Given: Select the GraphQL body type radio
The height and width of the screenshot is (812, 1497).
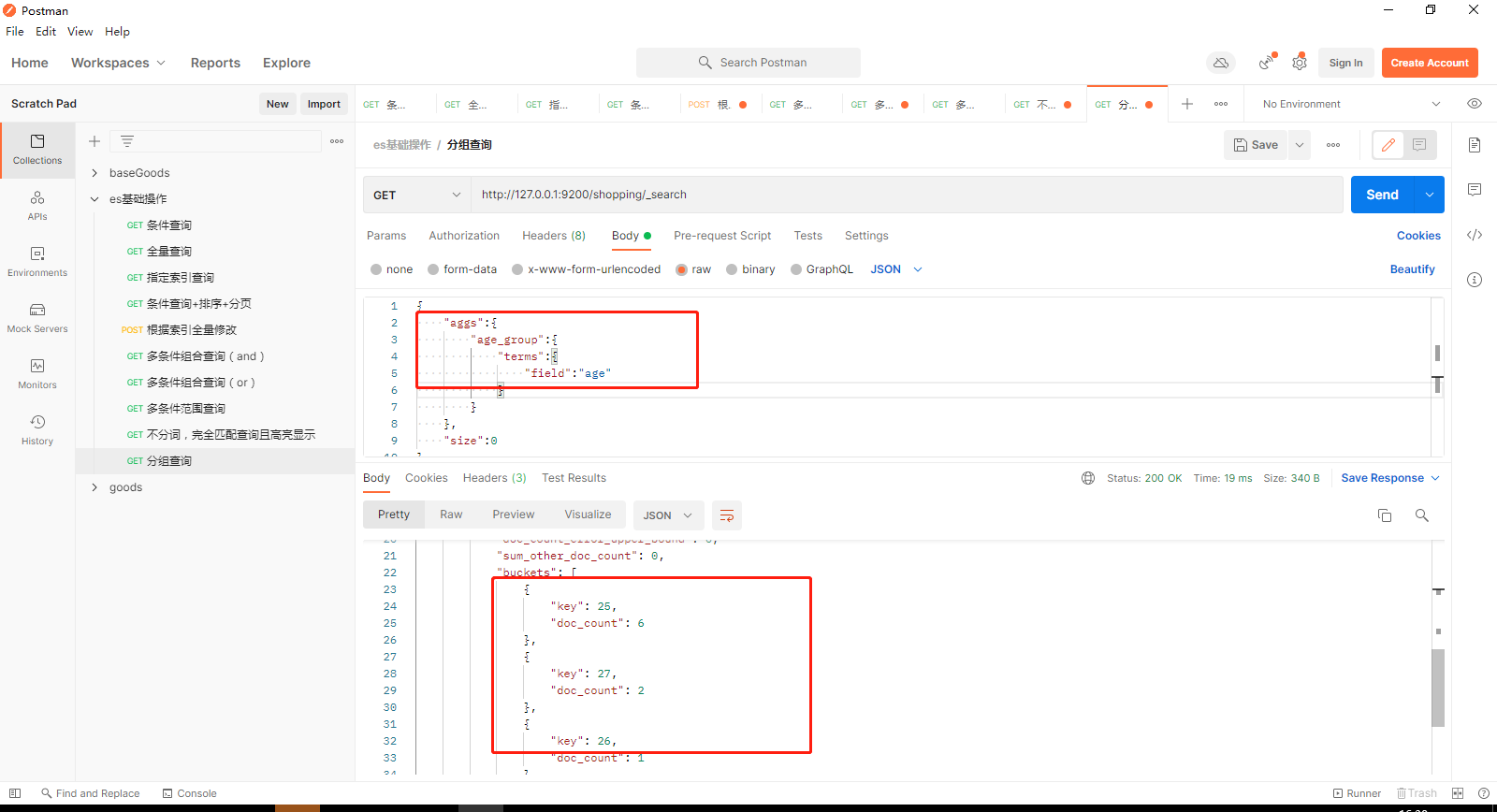Looking at the screenshot, I should pos(796,269).
